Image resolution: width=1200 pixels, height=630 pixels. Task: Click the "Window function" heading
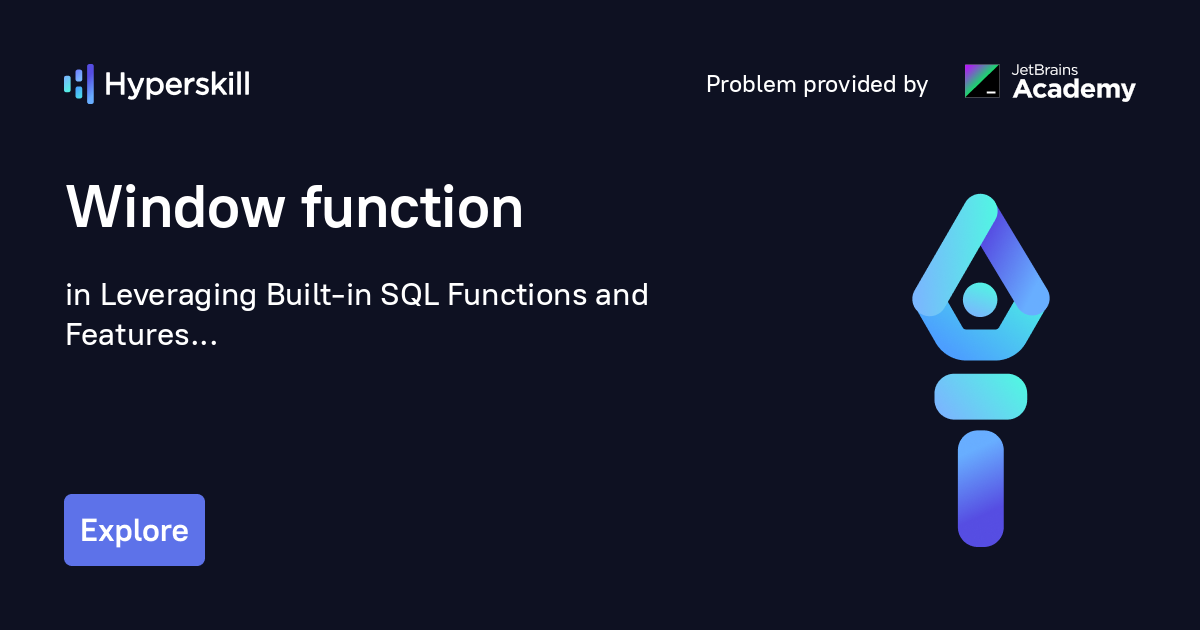[295, 208]
